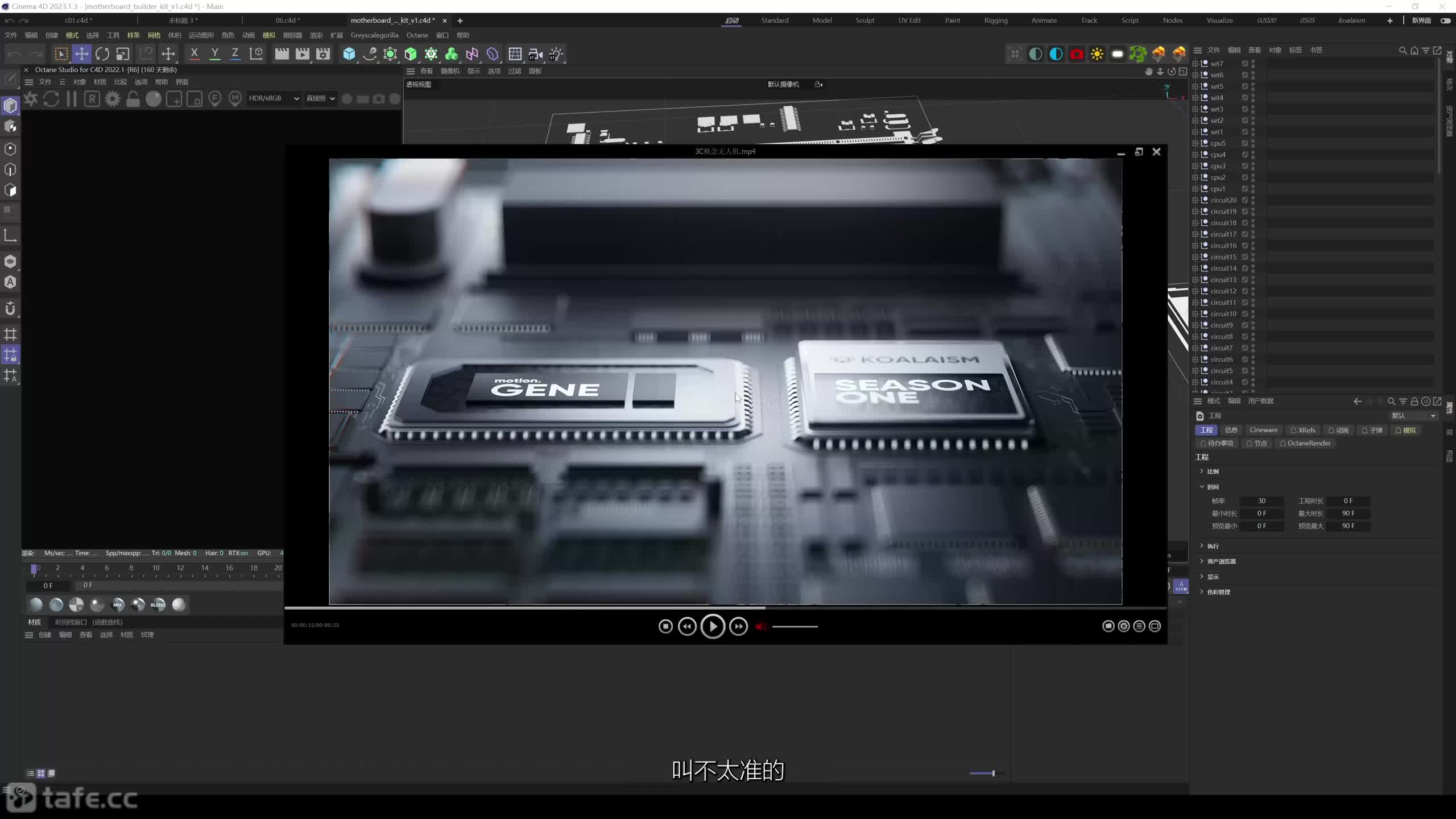Stop video playback in player
This screenshot has height=819, width=1456.
[665, 626]
